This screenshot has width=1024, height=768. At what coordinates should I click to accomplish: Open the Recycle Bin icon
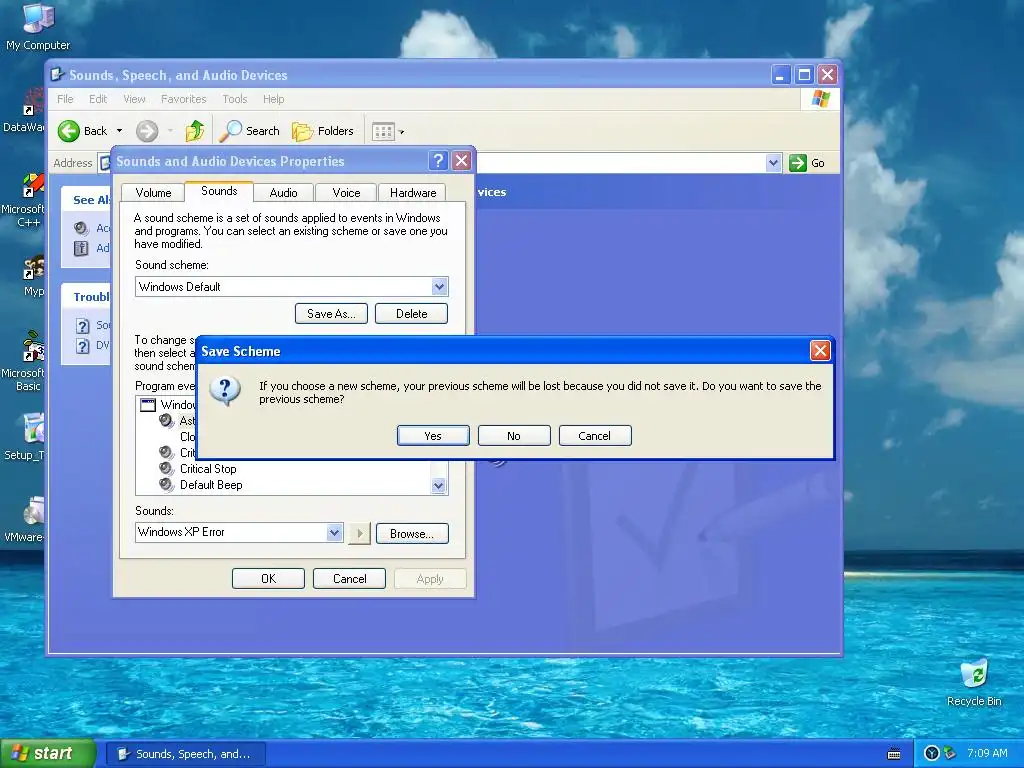(974, 682)
